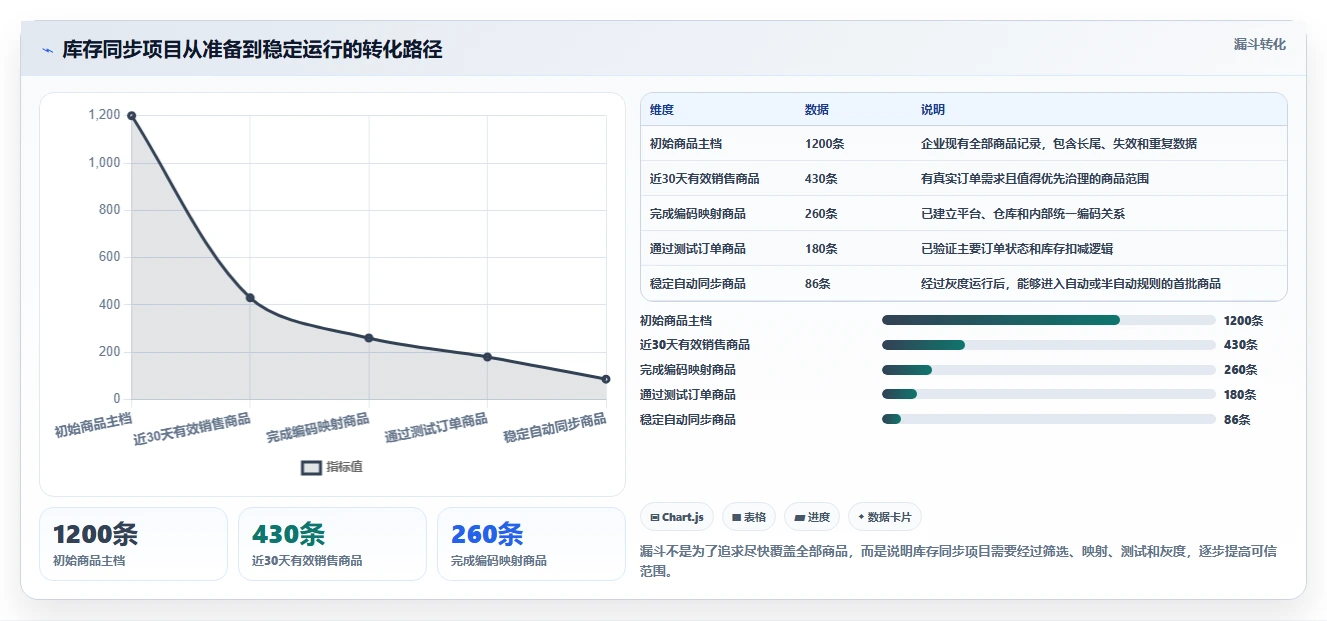This screenshot has height=621, width=1327.
Task: Click the 430条 近30天有效销售商品 data card
Action: coord(332,544)
